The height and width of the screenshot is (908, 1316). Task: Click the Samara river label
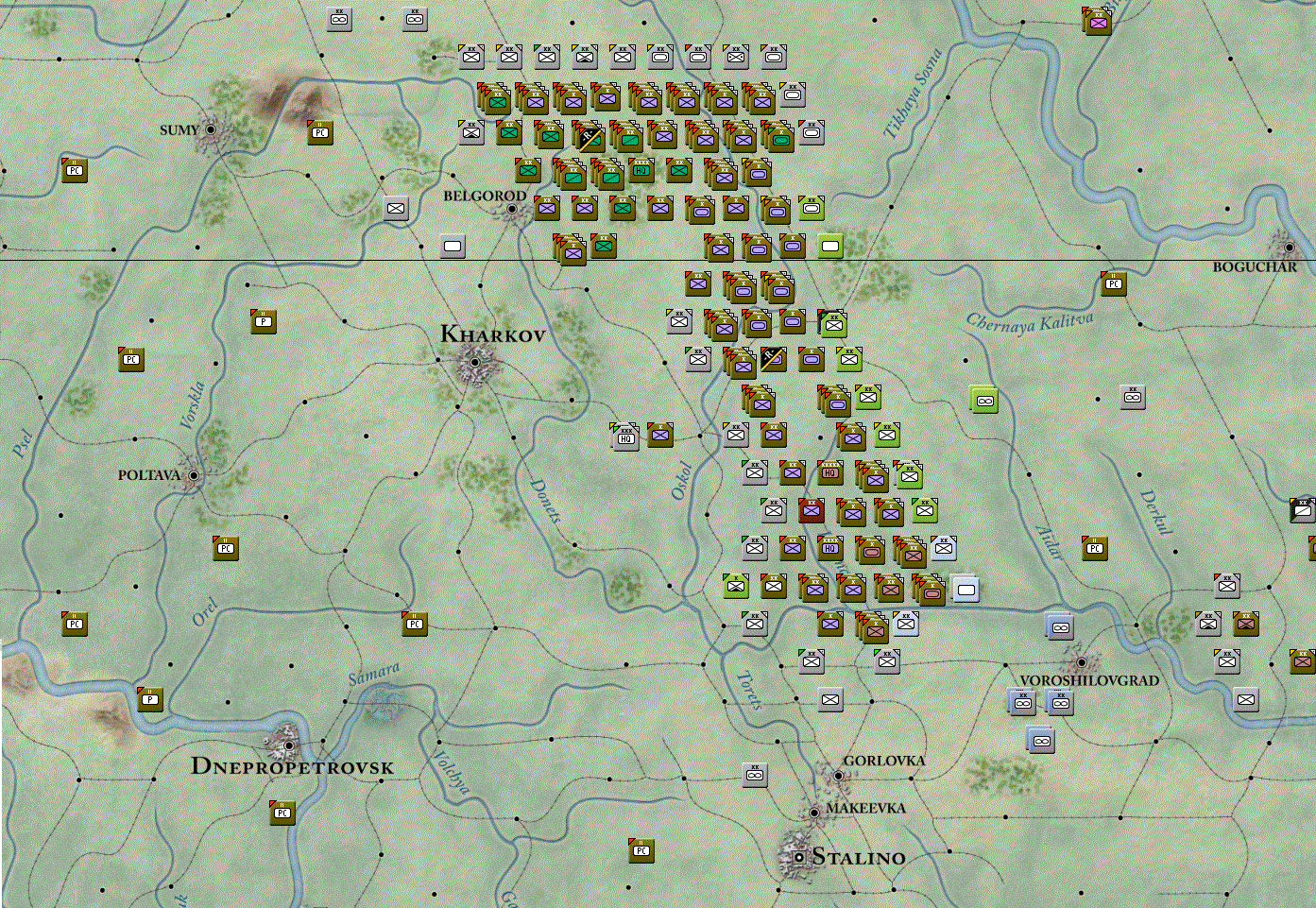tap(374, 674)
